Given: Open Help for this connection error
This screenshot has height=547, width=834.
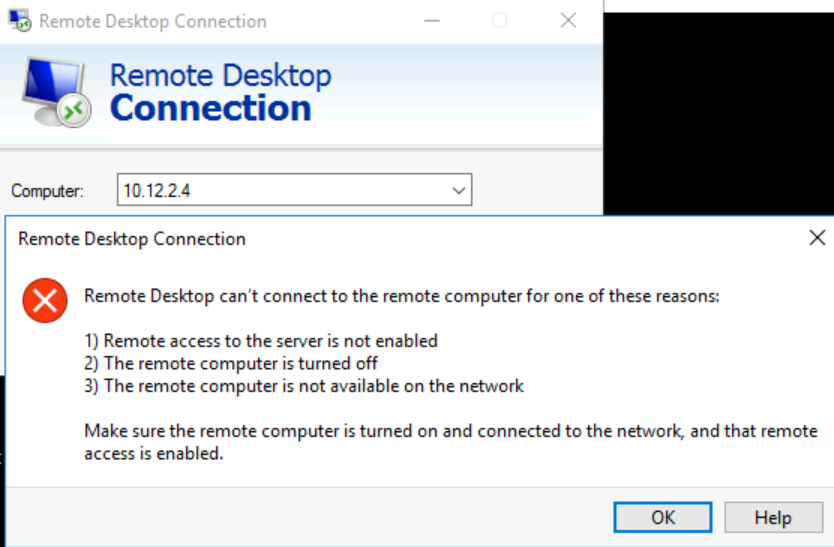Looking at the screenshot, I should click(x=773, y=517).
